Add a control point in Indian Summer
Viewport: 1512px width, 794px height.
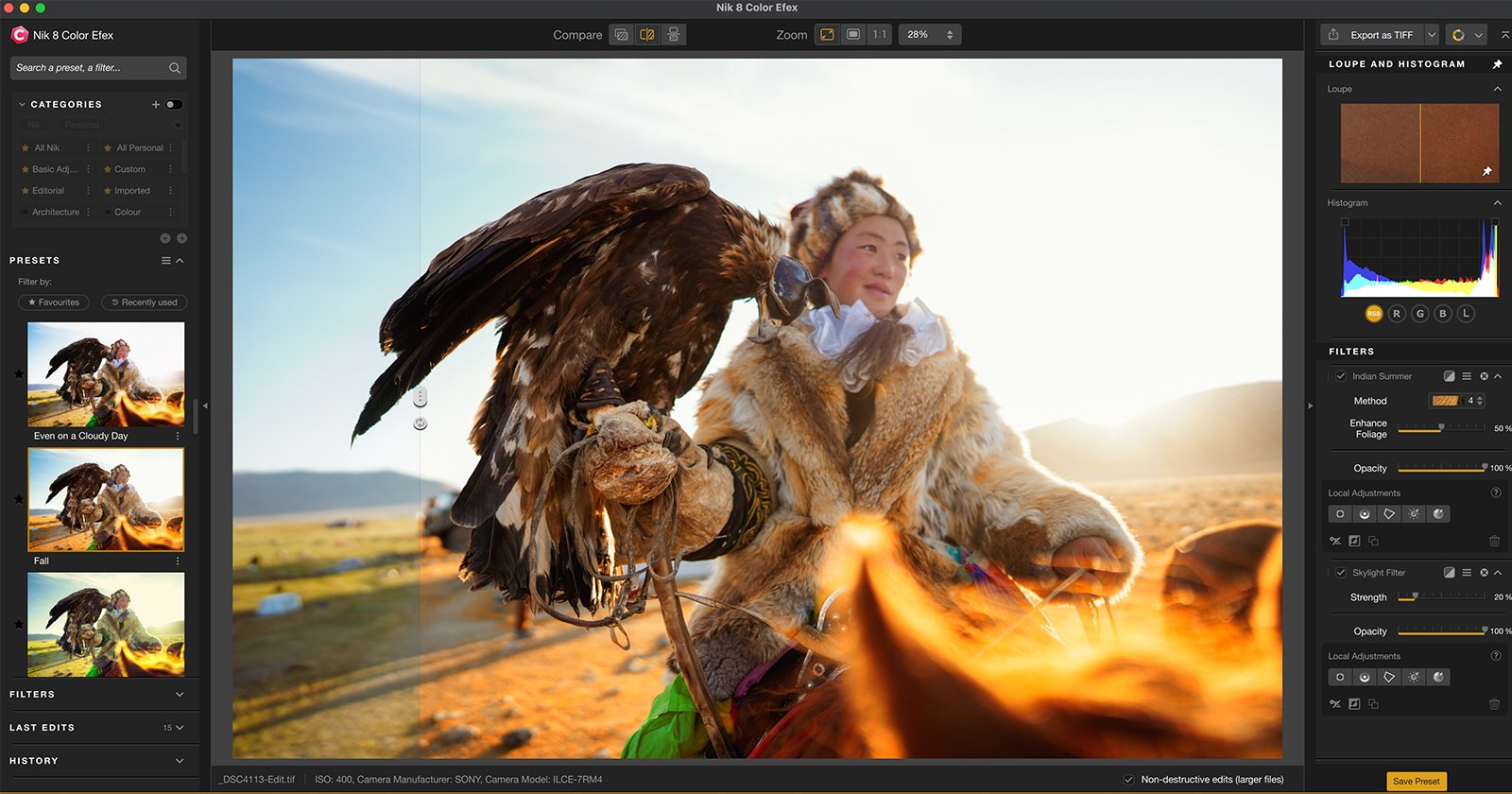coord(1340,514)
